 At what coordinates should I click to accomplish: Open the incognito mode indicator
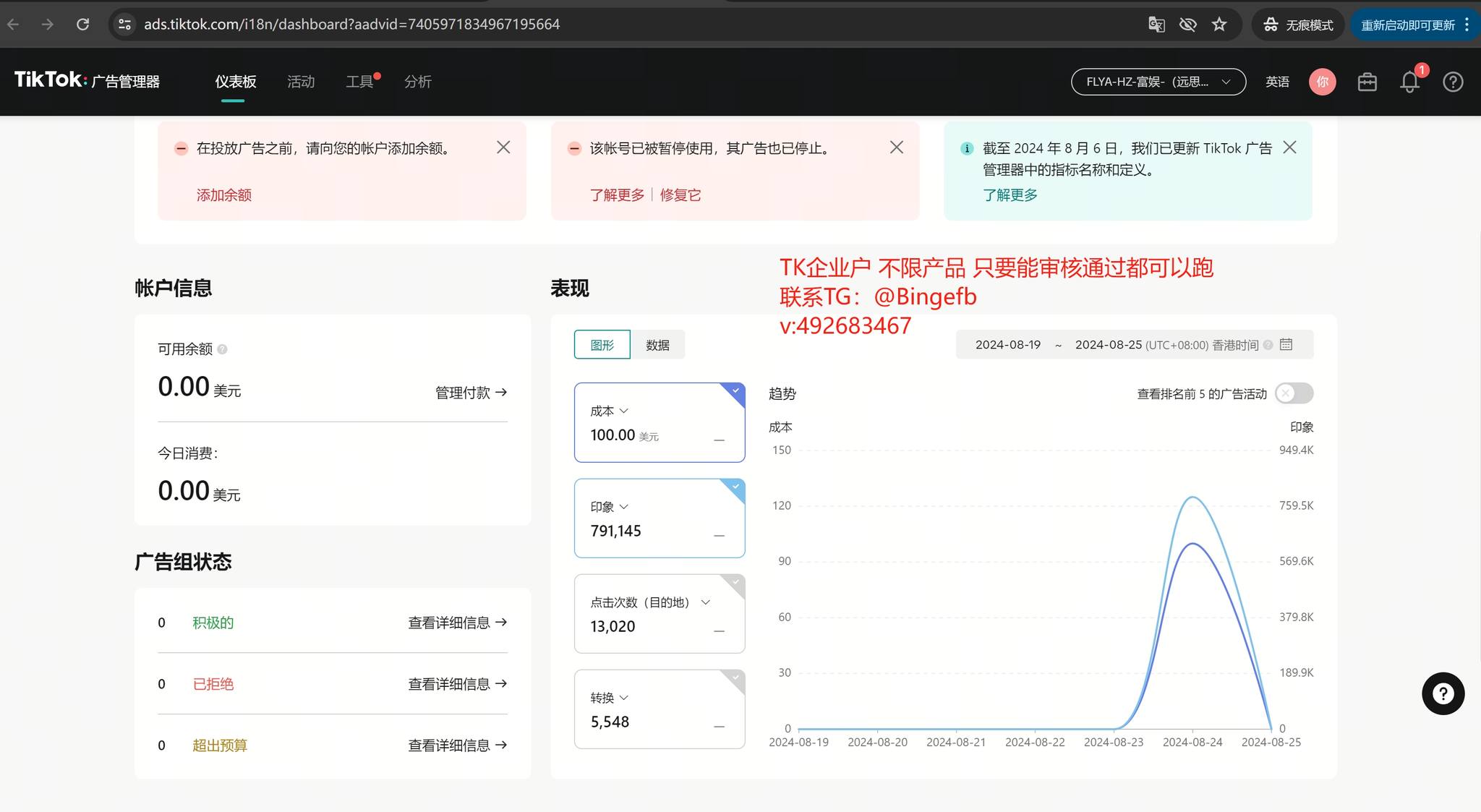pyautogui.click(x=1298, y=25)
